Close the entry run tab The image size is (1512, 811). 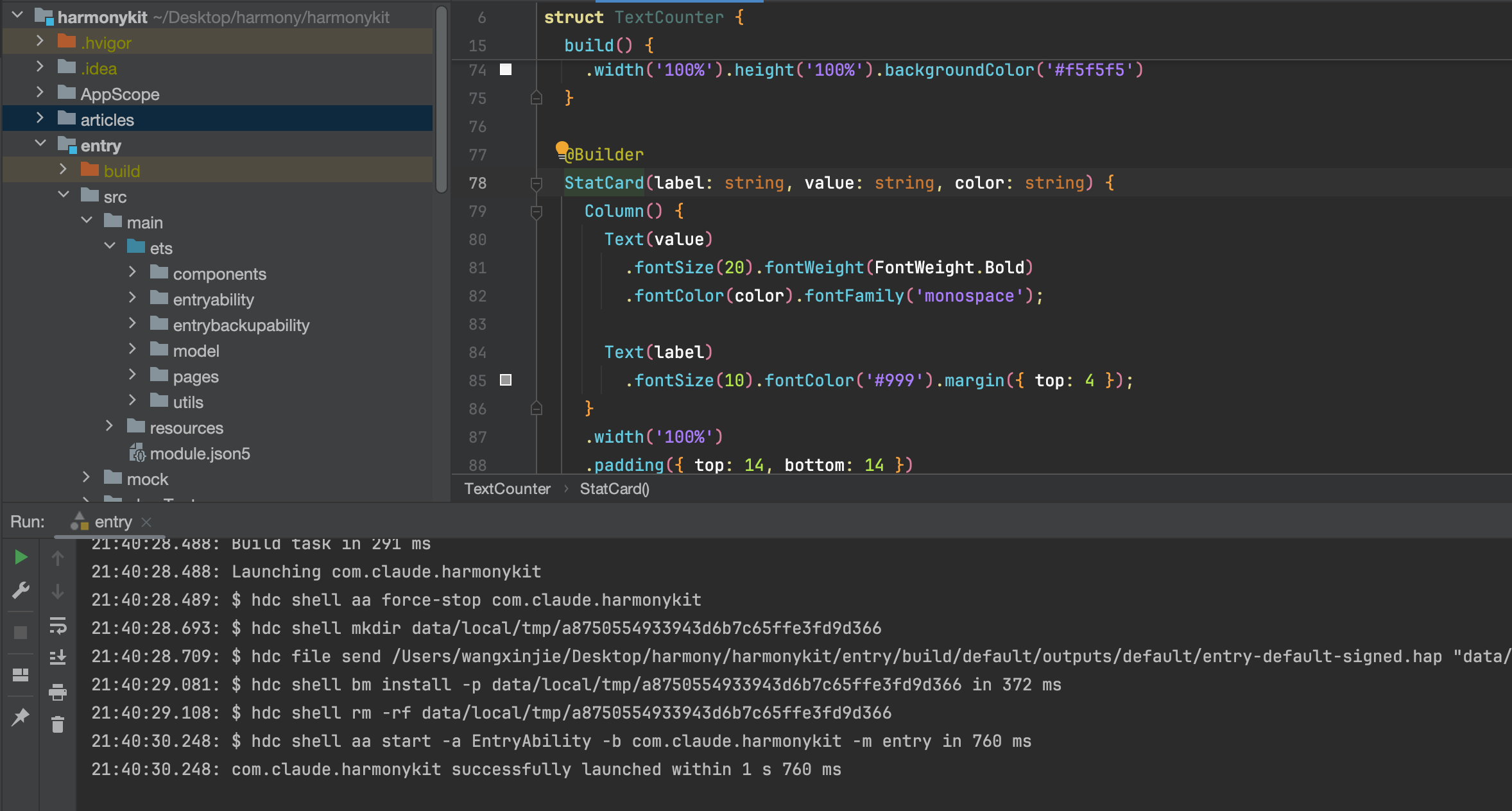click(146, 522)
